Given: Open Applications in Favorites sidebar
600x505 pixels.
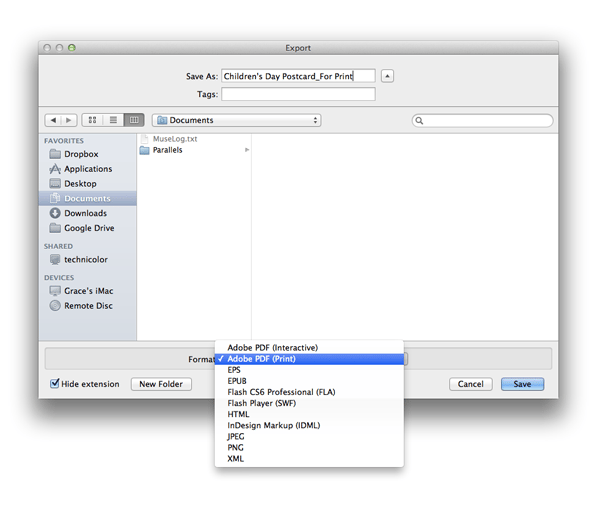Looking at the screenshot, I should [x=87, y=169].
